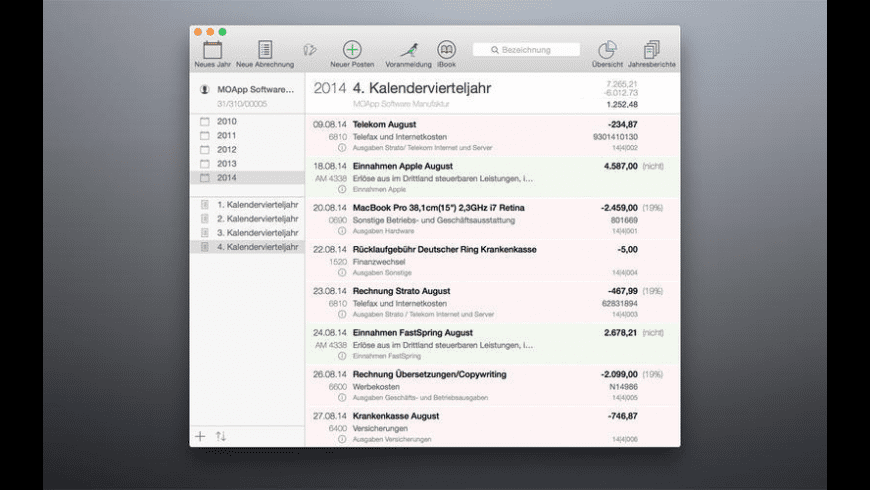The width and height of the screenshot is (870, 490).
Task: Click the plus button at sidebar bottom
Action: (200, 436)
